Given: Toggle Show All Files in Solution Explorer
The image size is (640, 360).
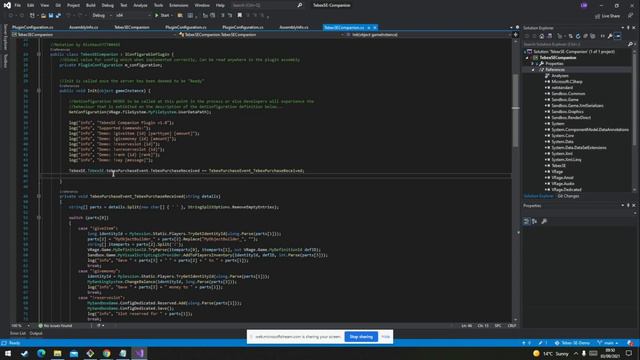Looking at the screenshot, I should click(593, 36).
